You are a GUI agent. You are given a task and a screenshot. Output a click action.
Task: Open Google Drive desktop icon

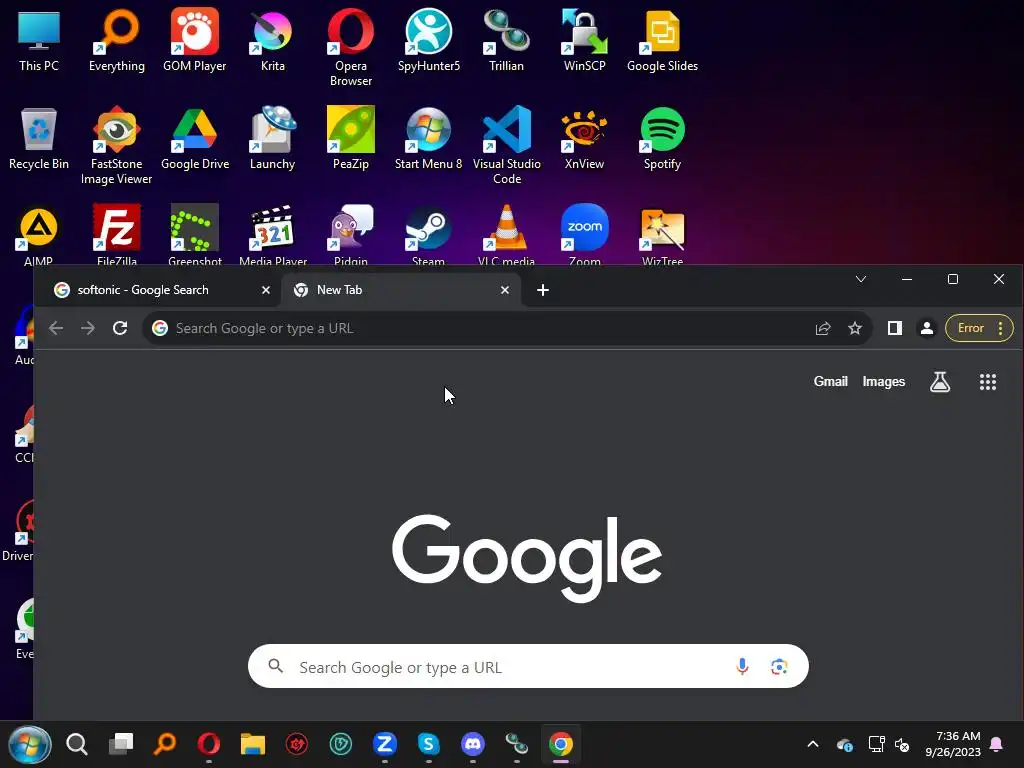pyautogui.click(x=195, y=138)
